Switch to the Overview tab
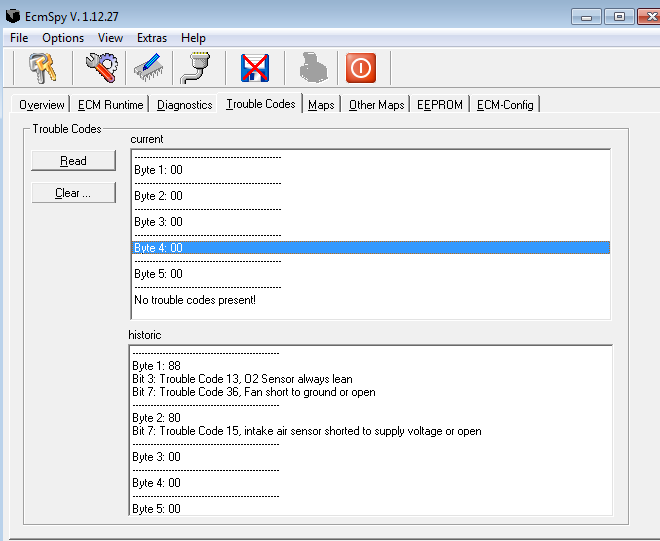The width and height of the screenshot is (660, 541). pos(41,105)
